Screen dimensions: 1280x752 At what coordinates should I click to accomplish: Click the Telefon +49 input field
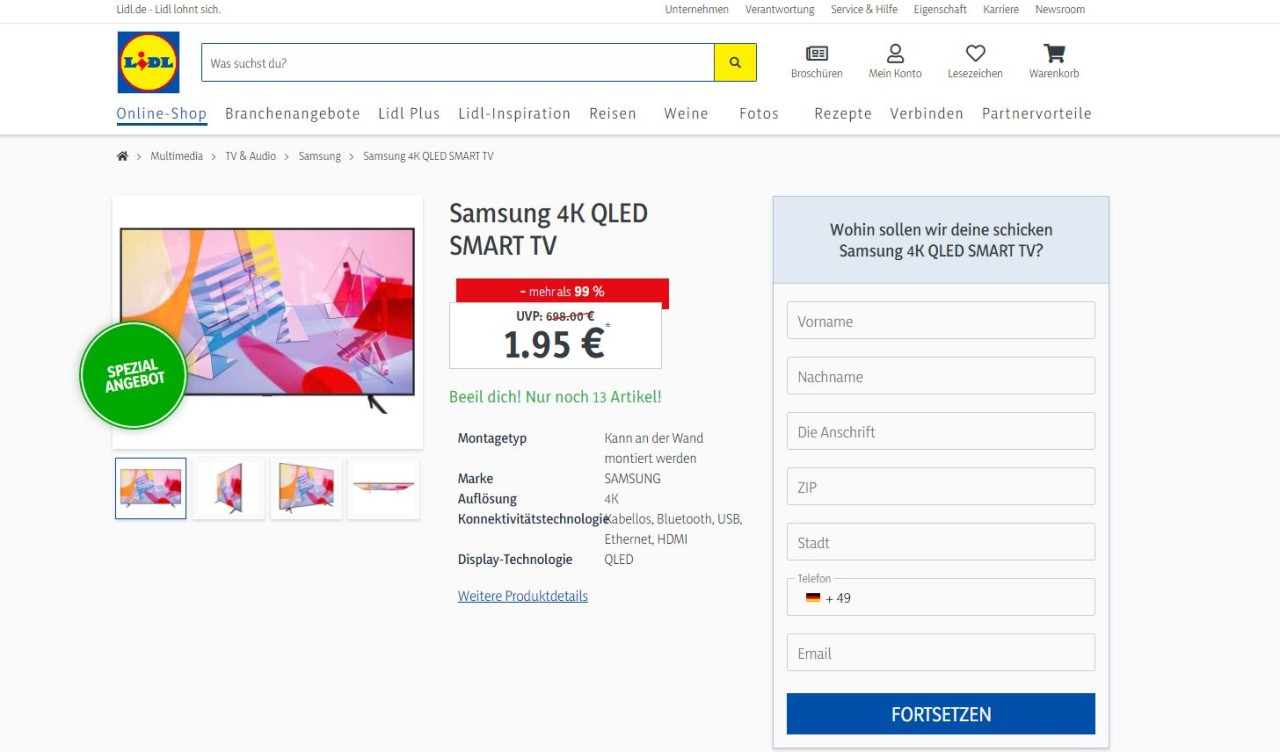[941, 597]
